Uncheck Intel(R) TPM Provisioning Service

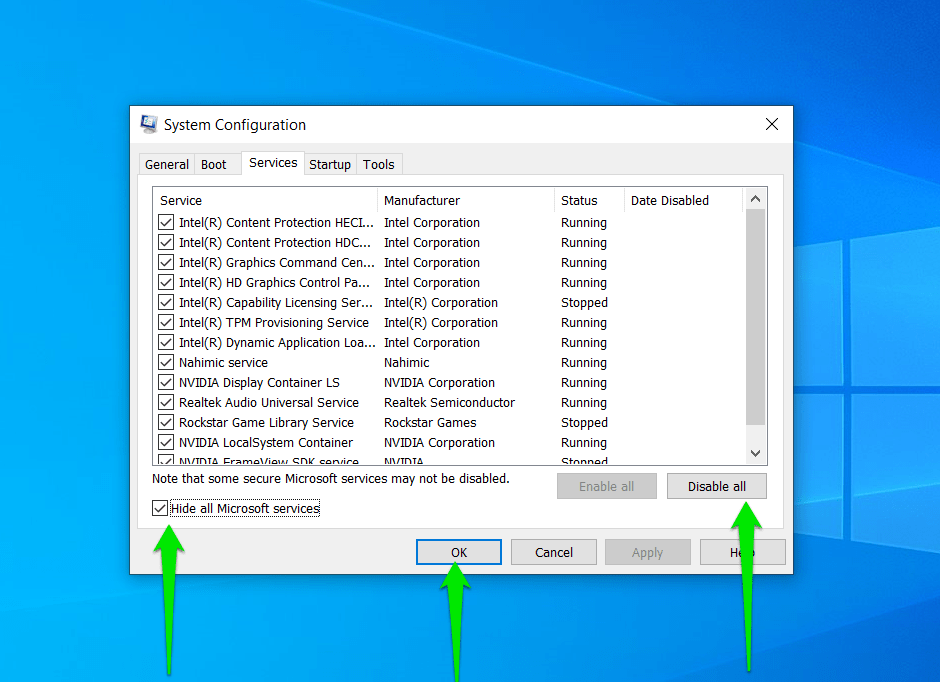tap(165, 322)
